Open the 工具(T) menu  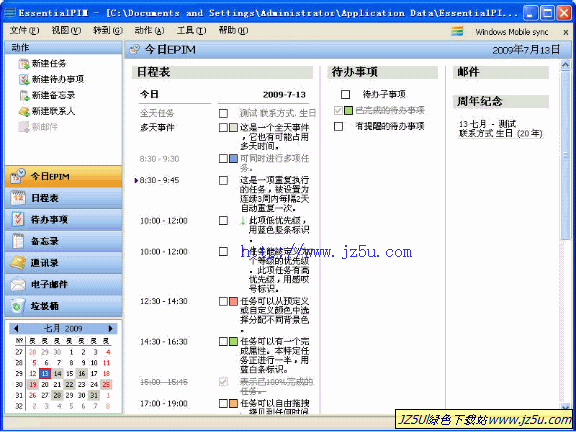[x=191, y=30]
